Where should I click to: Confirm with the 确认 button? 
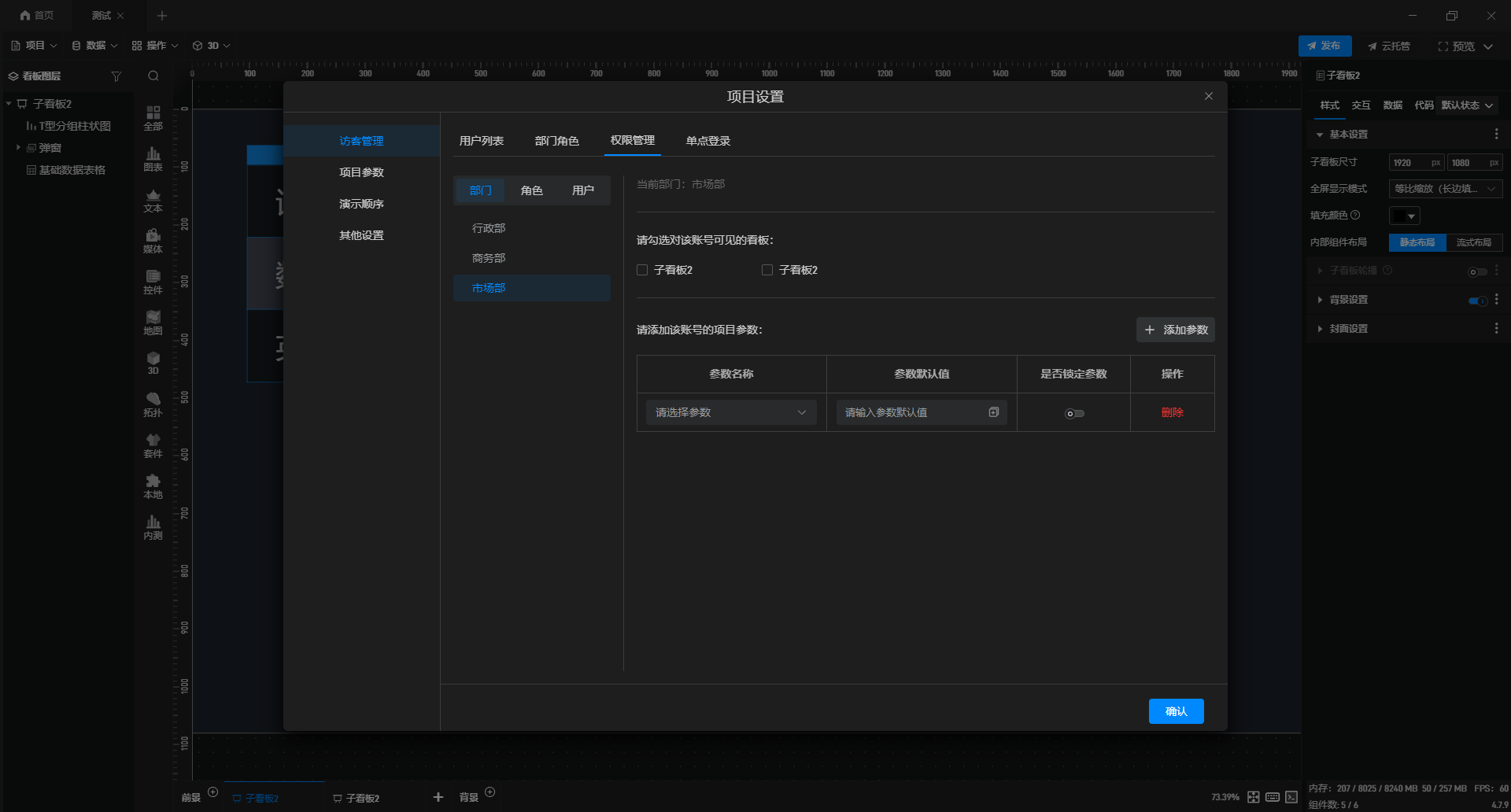[1176, 711]
